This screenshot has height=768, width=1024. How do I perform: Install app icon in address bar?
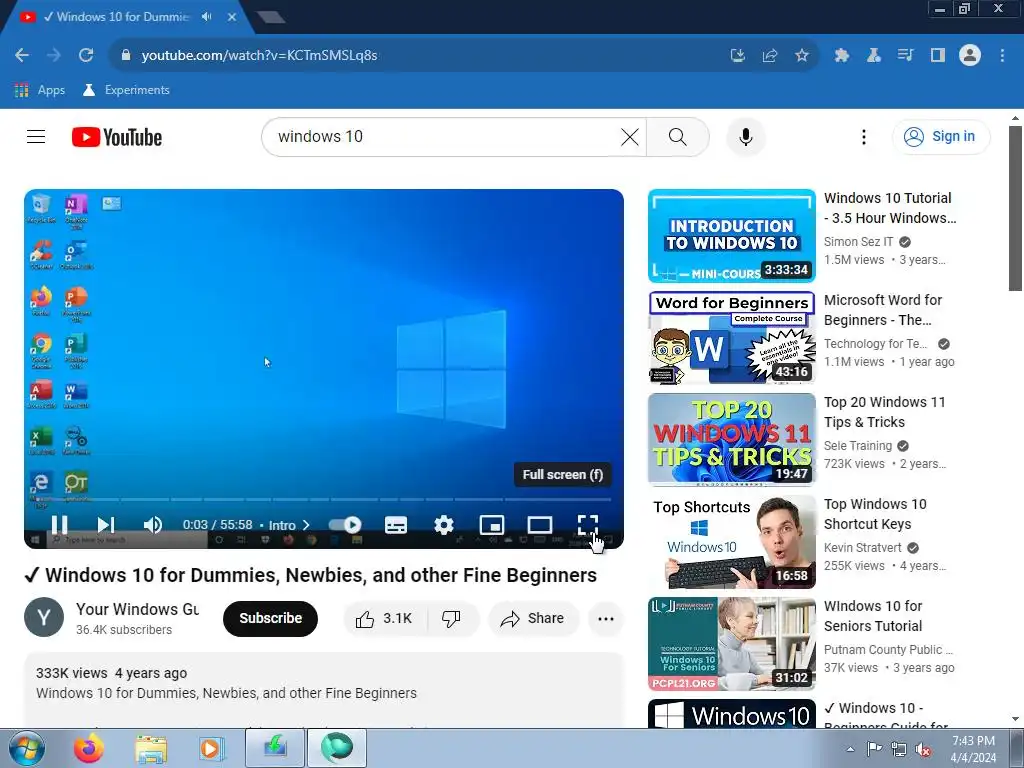pyautogui.click(x=738, y=56)
